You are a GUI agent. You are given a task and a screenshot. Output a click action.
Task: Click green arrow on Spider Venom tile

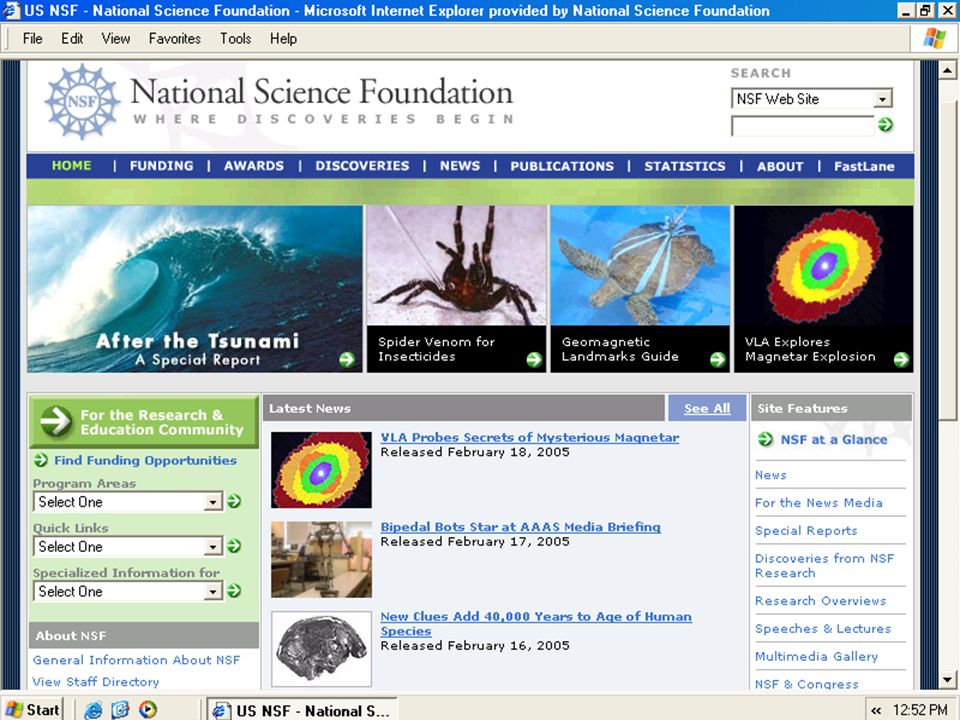pos(534,359)
